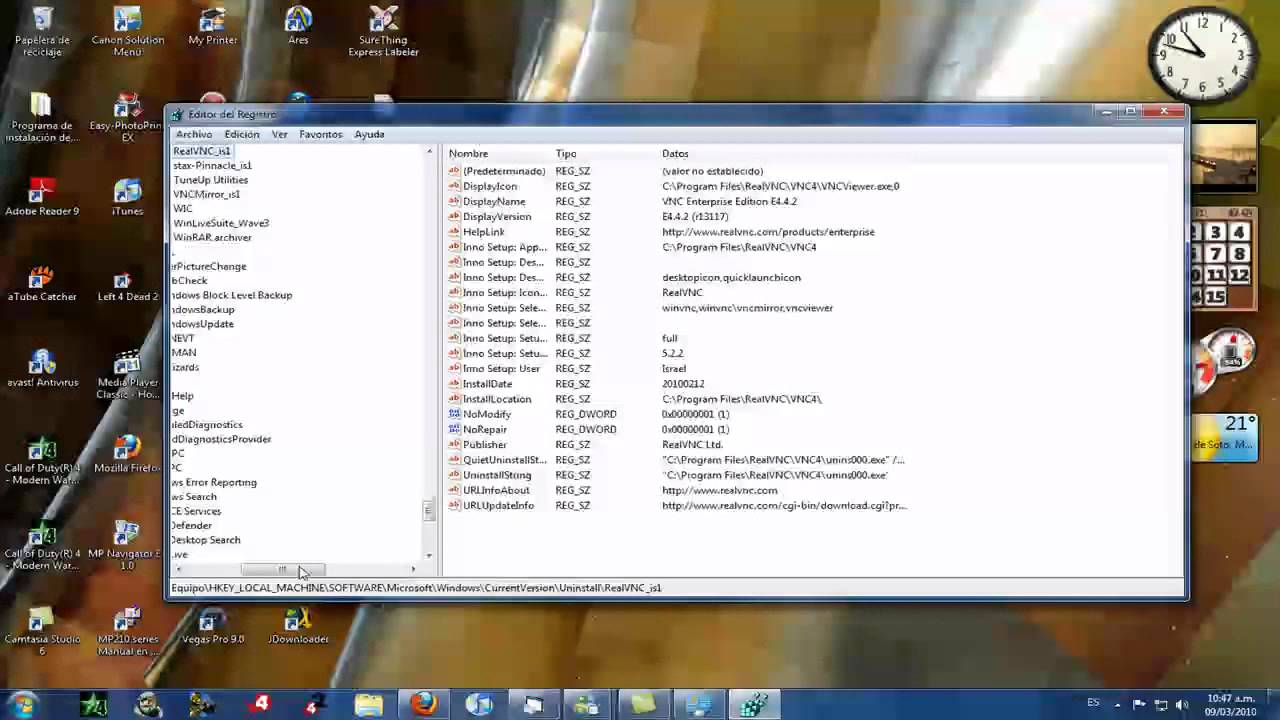Viewport: 1280px width, 720px height.
Task: Open the Edición menu
Action: [241, 134]
